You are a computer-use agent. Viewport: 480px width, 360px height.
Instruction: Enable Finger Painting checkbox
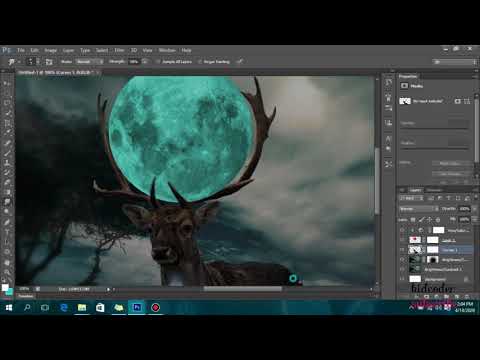click(200, 62)
